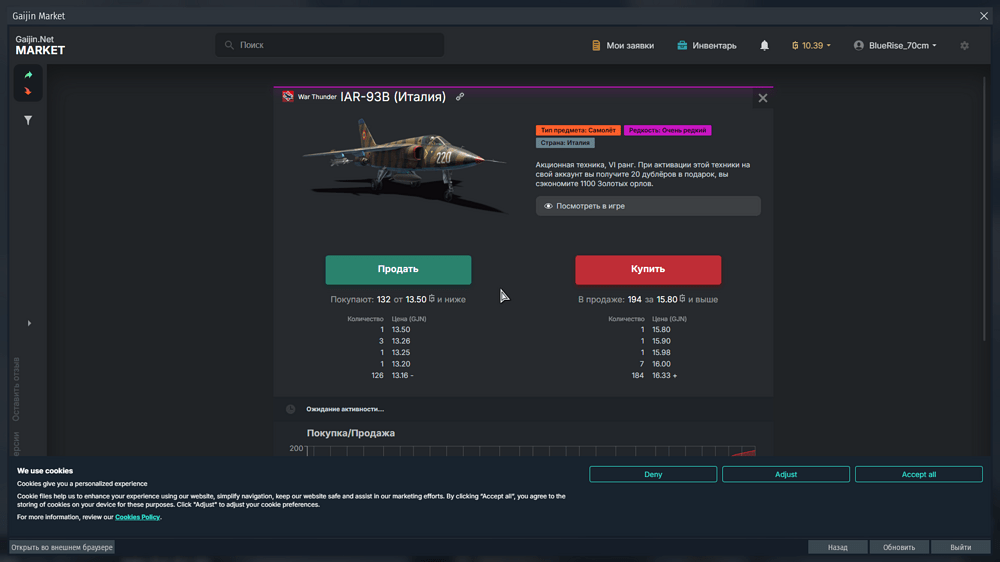This screenshot has width=1000, height=562.
Task: Select buy order price 13.20
Action: (401, 364)
